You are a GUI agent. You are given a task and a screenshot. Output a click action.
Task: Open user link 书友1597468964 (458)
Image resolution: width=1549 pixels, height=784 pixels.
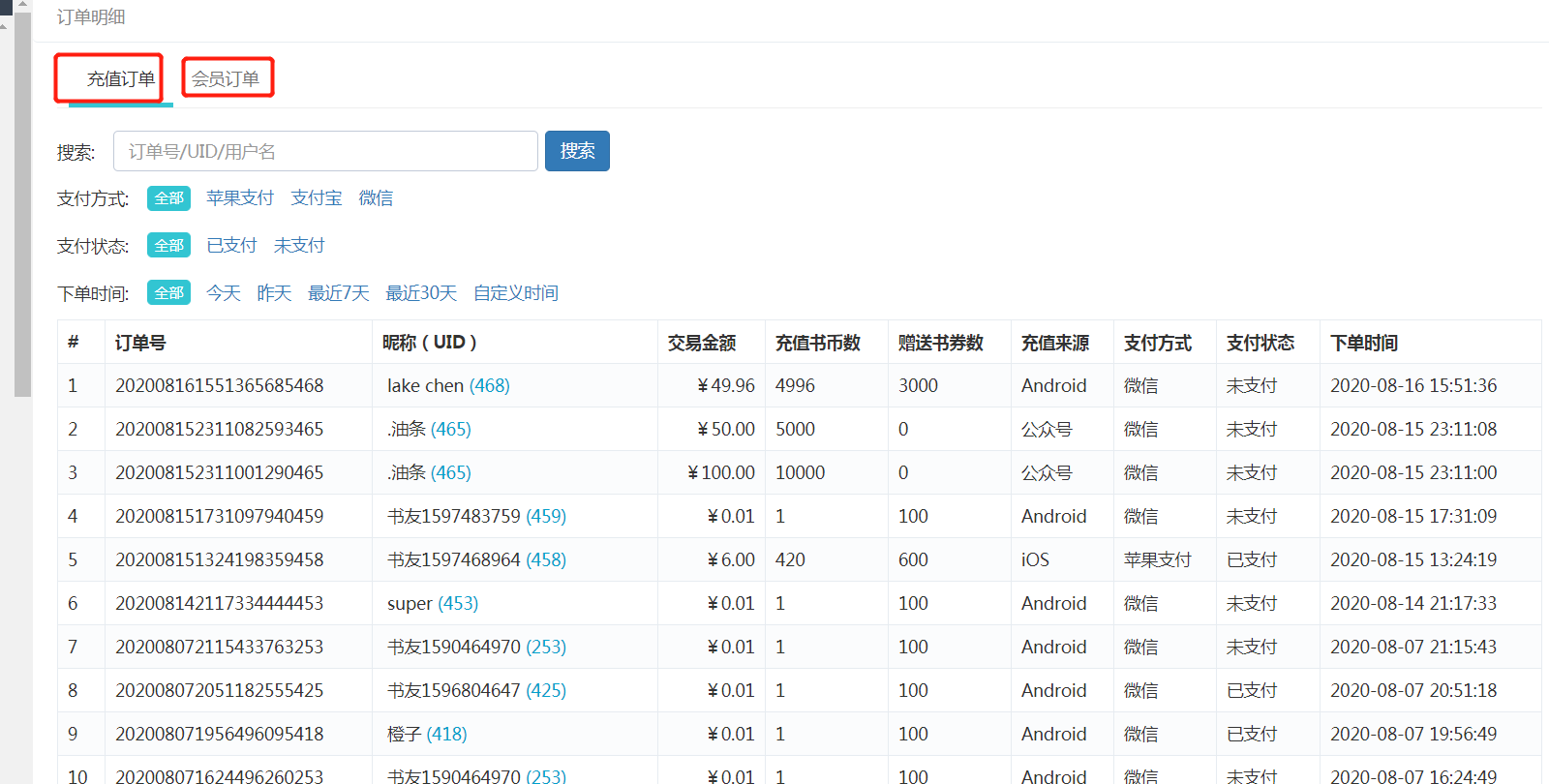click(x=545, y=560)
